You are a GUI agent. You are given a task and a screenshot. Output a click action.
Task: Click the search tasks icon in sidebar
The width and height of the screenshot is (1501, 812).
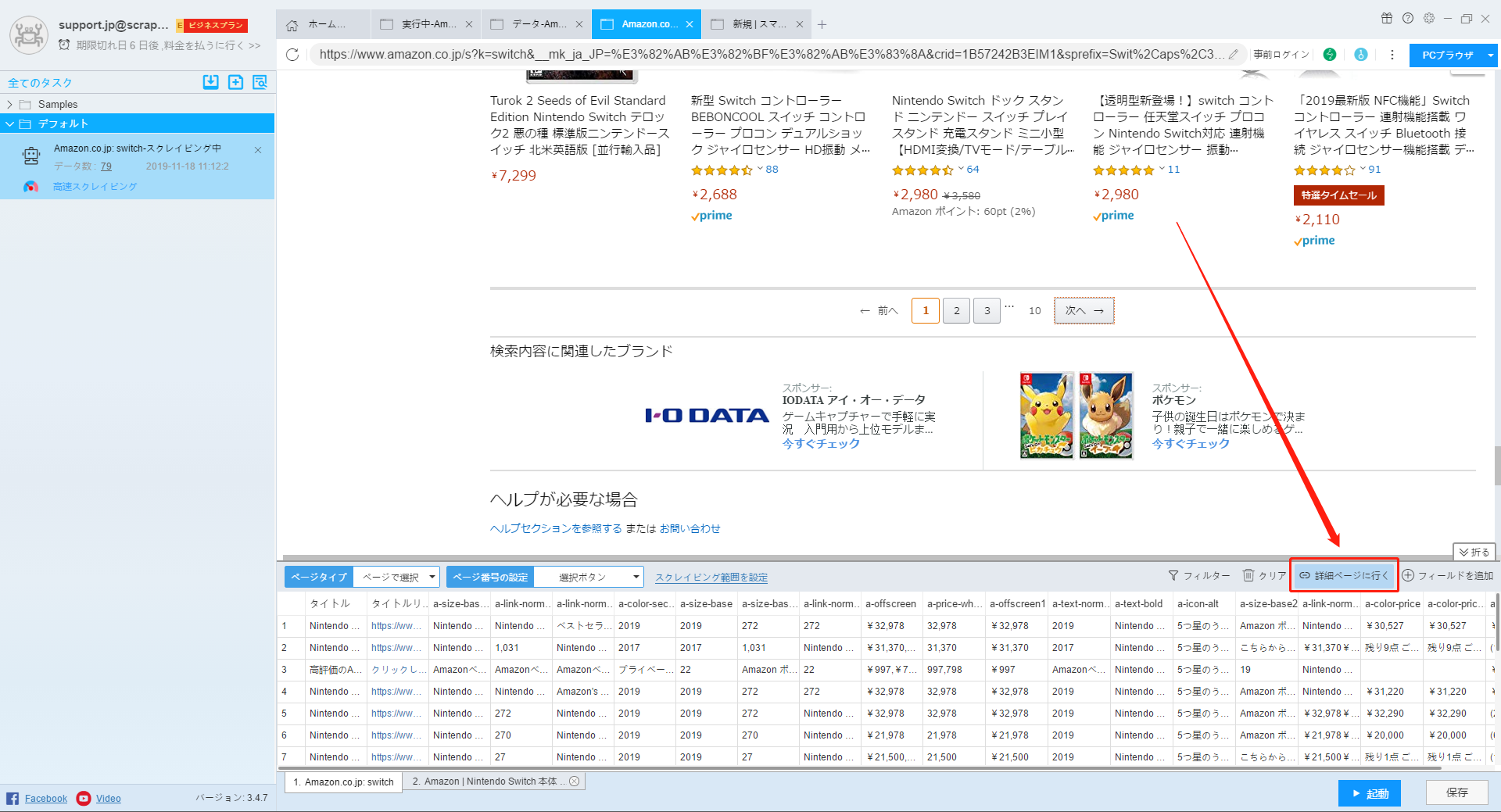260,82
